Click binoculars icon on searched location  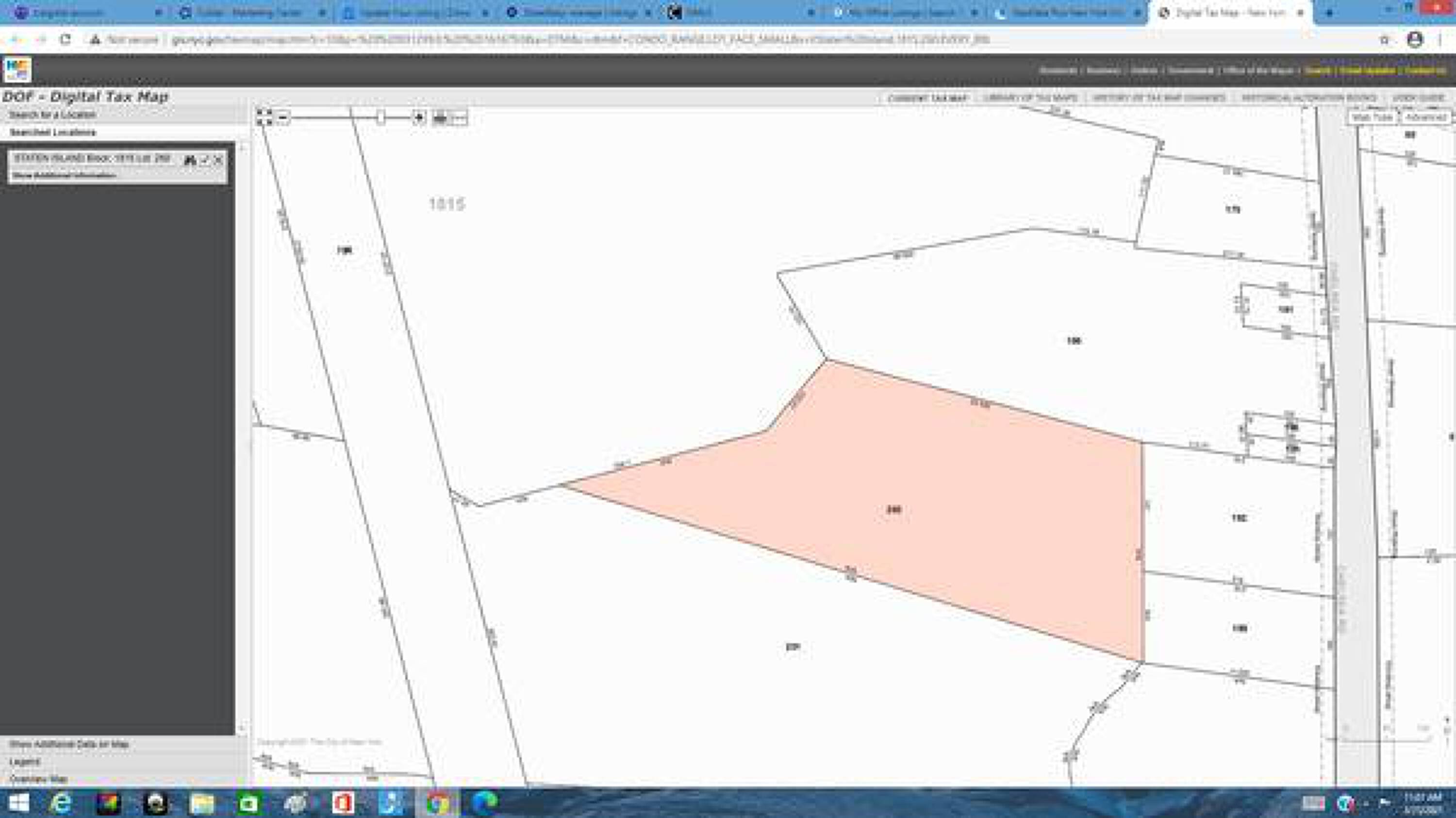[x=190, y=160]
